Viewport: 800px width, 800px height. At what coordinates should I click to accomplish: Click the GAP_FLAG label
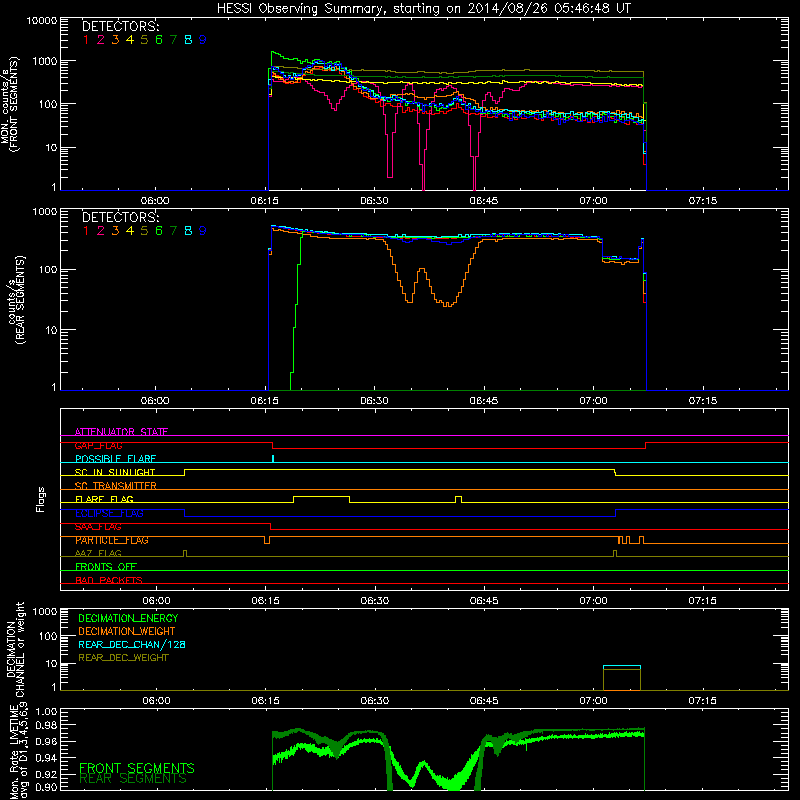tap(98, 445)
